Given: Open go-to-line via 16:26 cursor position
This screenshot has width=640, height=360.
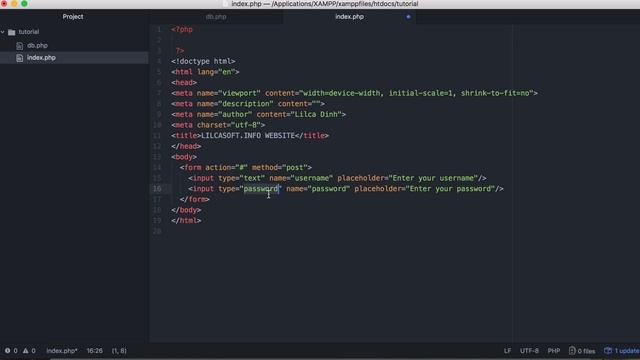Looking at the screenshot, I should (94, 351).
